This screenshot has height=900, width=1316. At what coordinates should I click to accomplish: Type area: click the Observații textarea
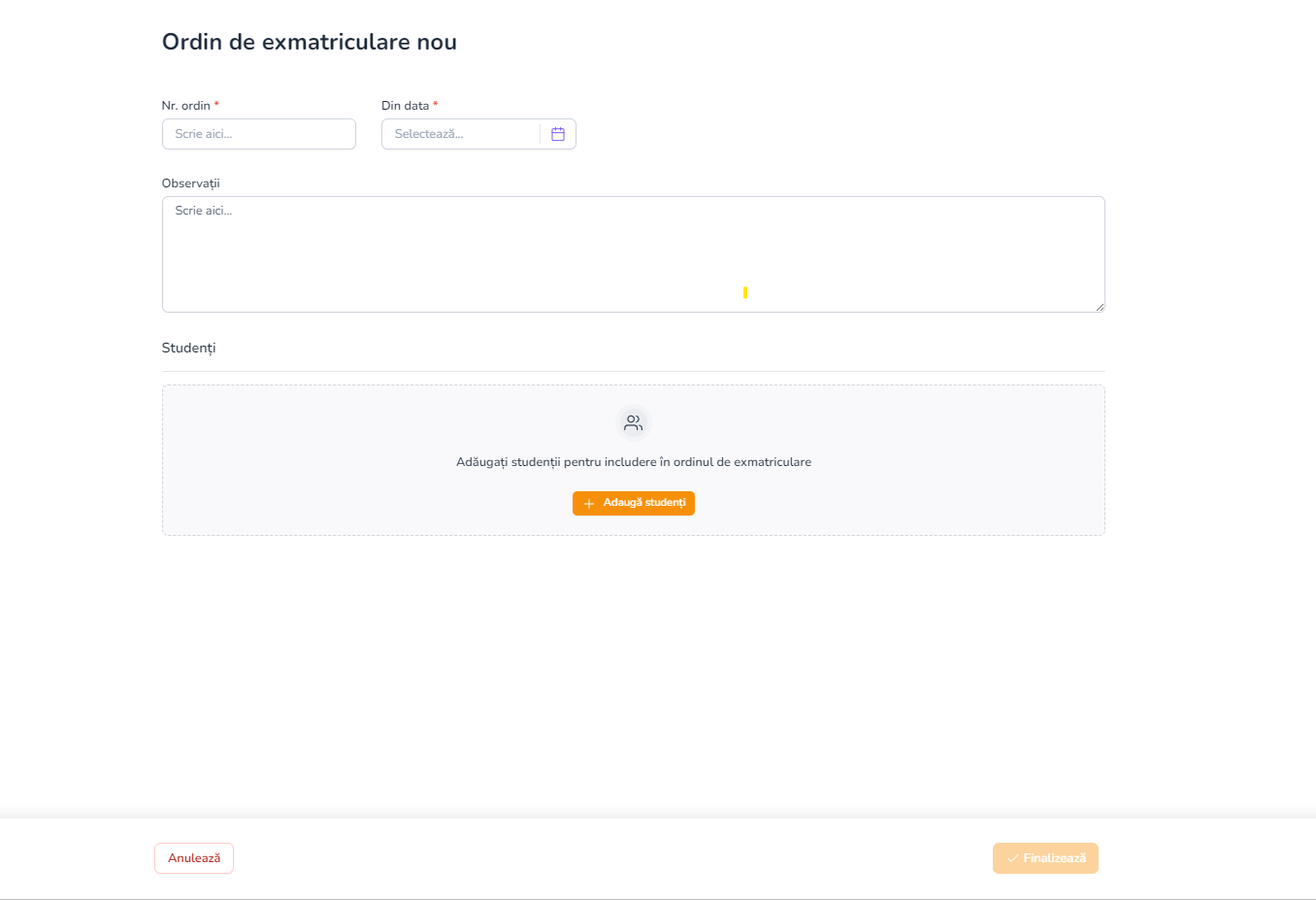click(x=633, y=254)
